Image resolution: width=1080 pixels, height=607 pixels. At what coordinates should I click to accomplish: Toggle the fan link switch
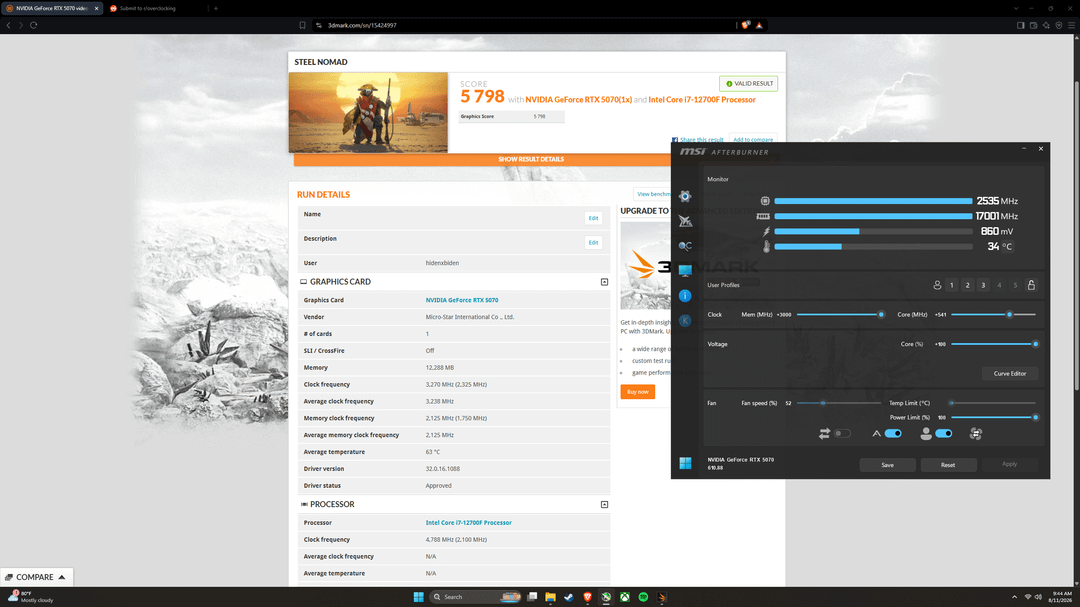(x=842, y=433)
